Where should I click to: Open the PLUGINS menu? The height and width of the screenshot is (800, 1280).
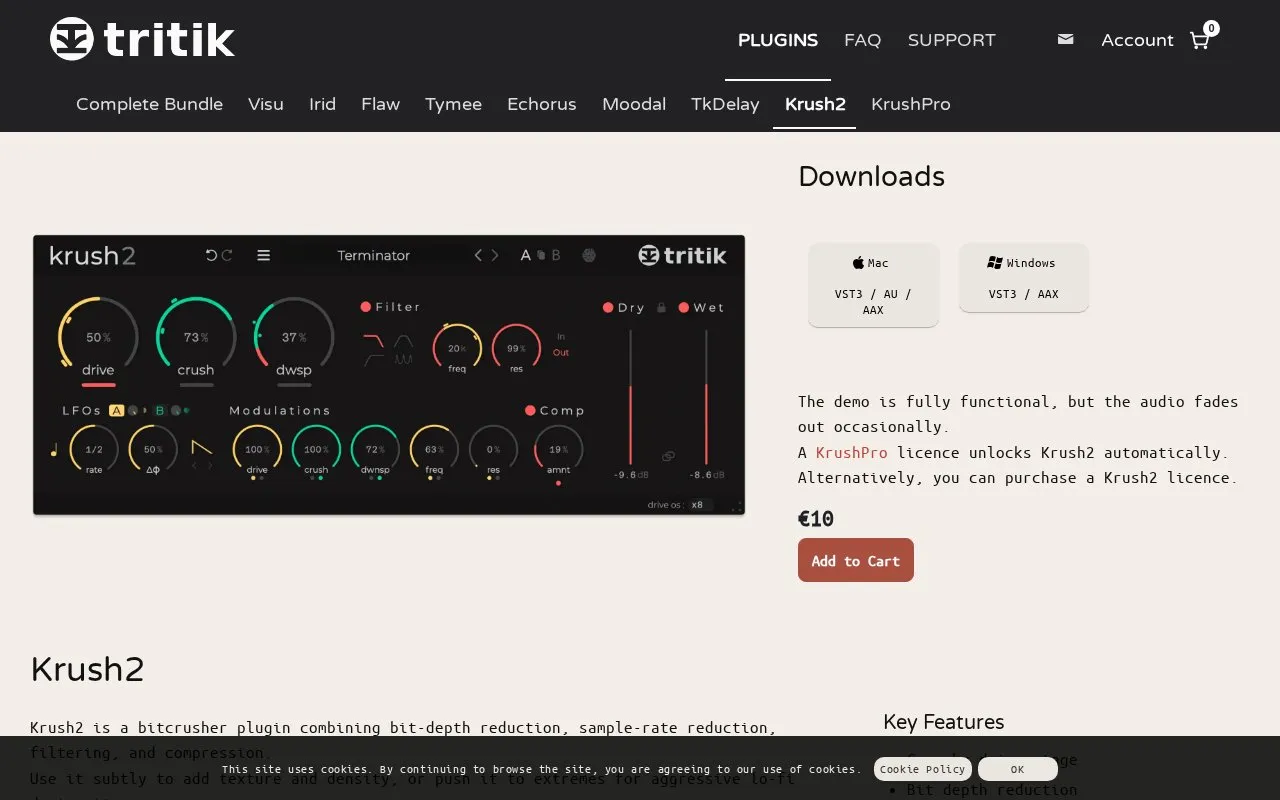[778, 40]
